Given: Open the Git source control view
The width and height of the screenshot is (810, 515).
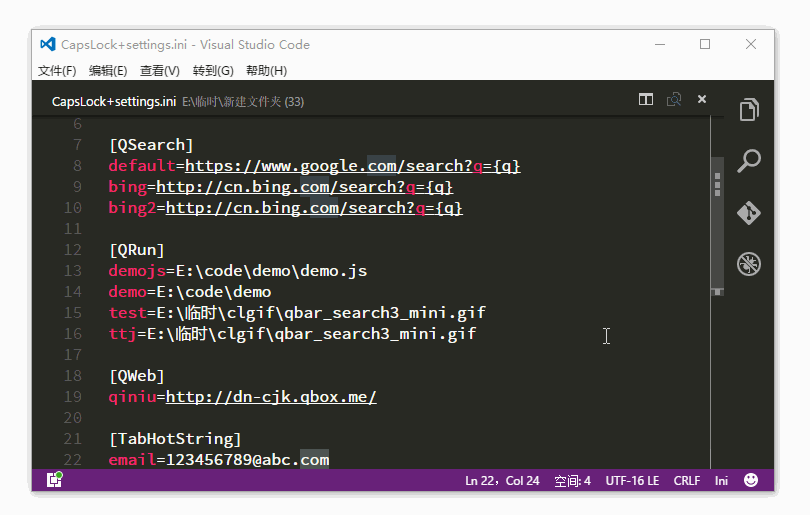Looking at the screenshot, I should coord(749,213).
